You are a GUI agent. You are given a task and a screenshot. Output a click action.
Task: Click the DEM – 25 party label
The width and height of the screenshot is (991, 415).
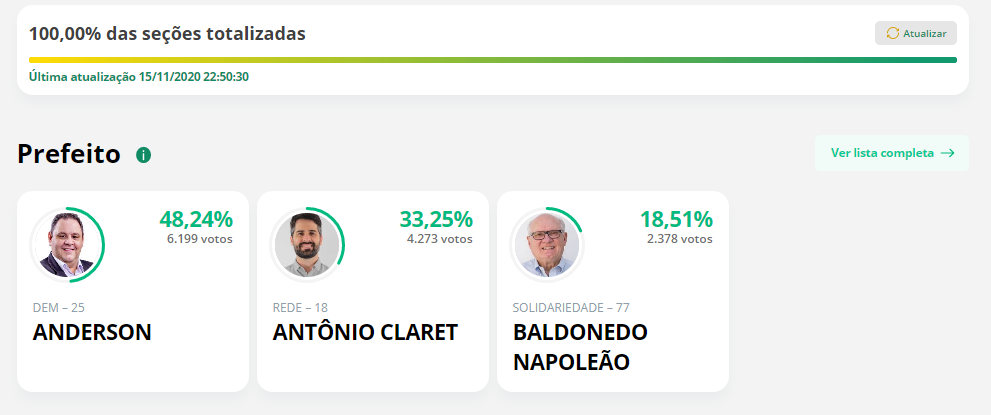click(59, 308)
